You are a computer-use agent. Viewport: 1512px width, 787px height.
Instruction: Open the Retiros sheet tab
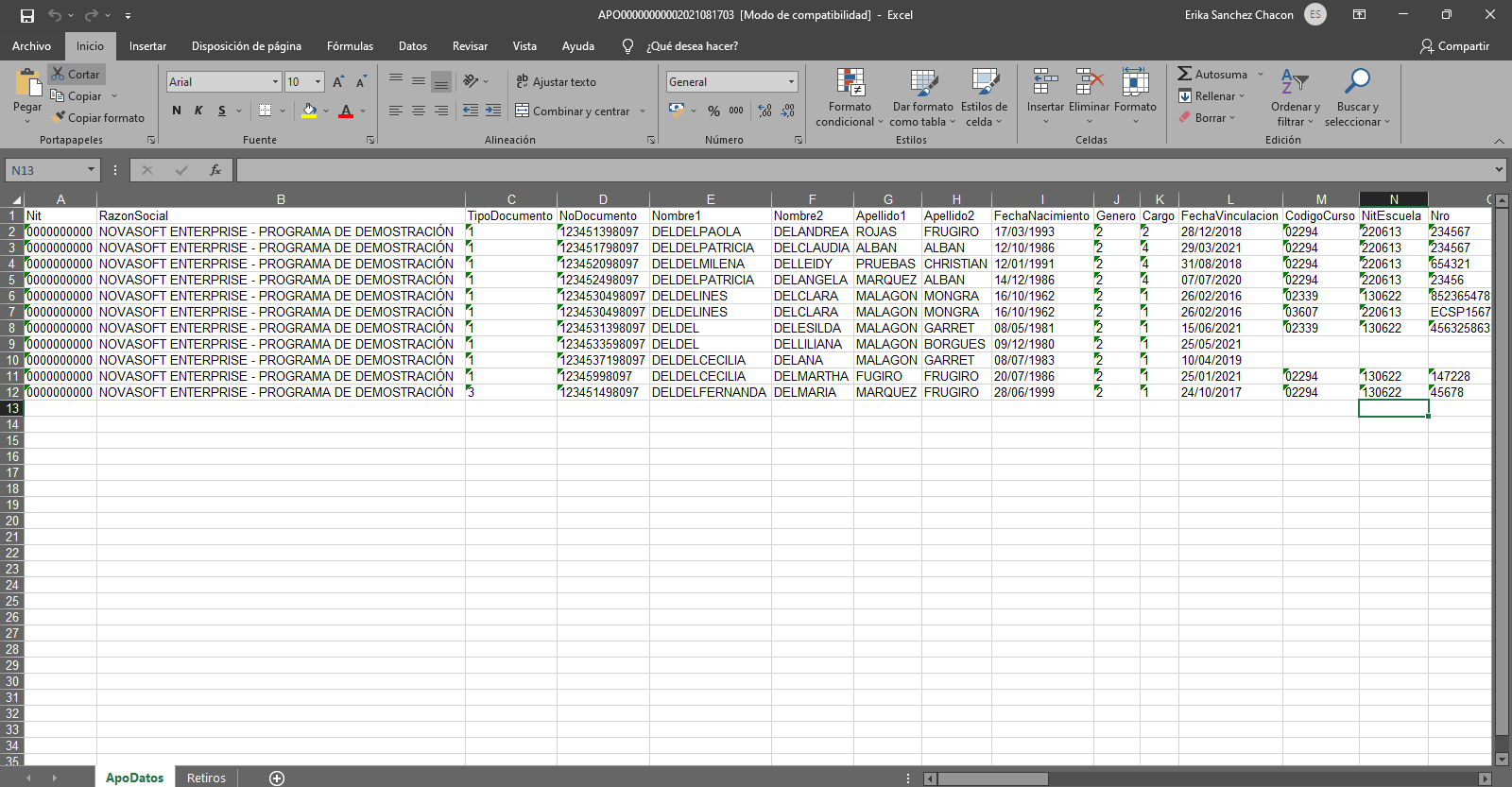[x=206, y=778]
